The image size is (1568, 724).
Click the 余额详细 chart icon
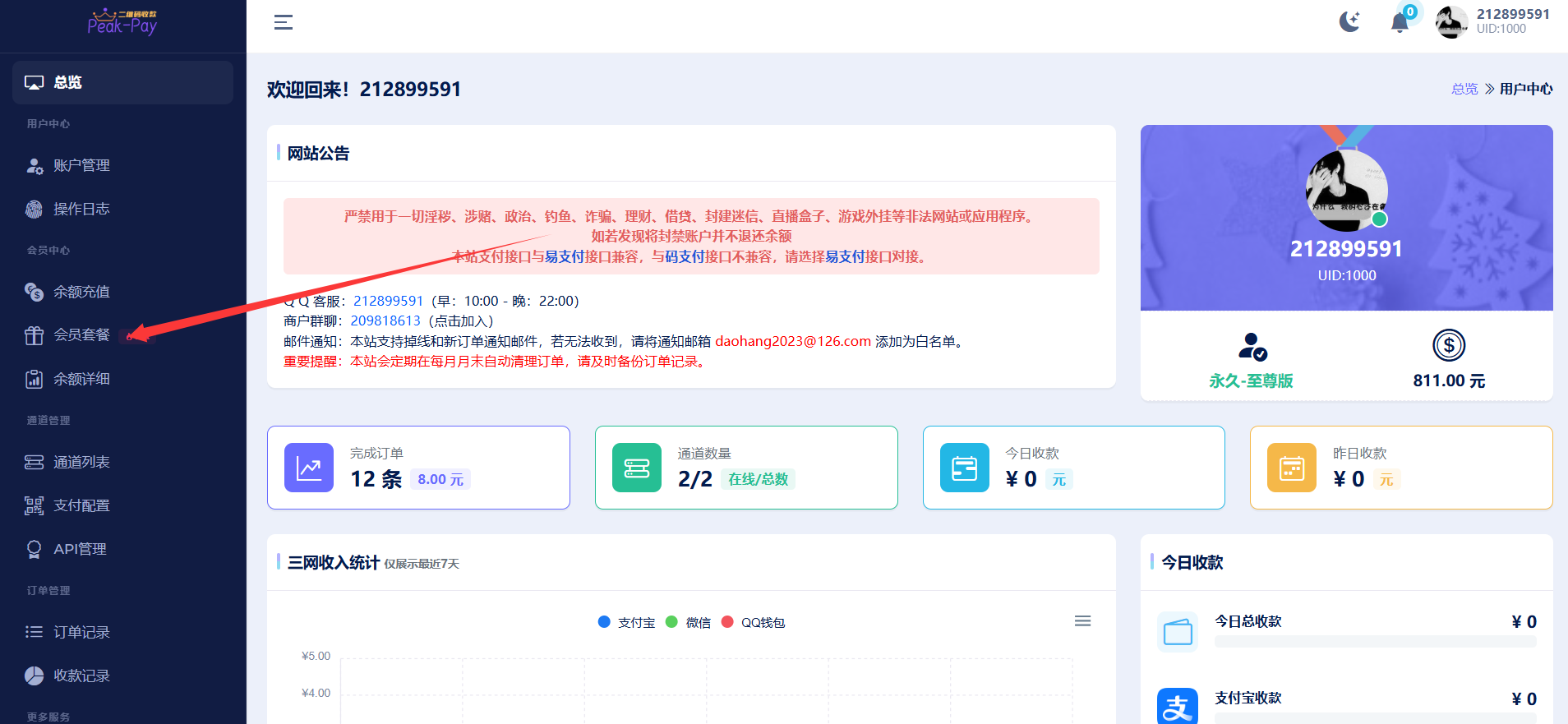(34, 379)
